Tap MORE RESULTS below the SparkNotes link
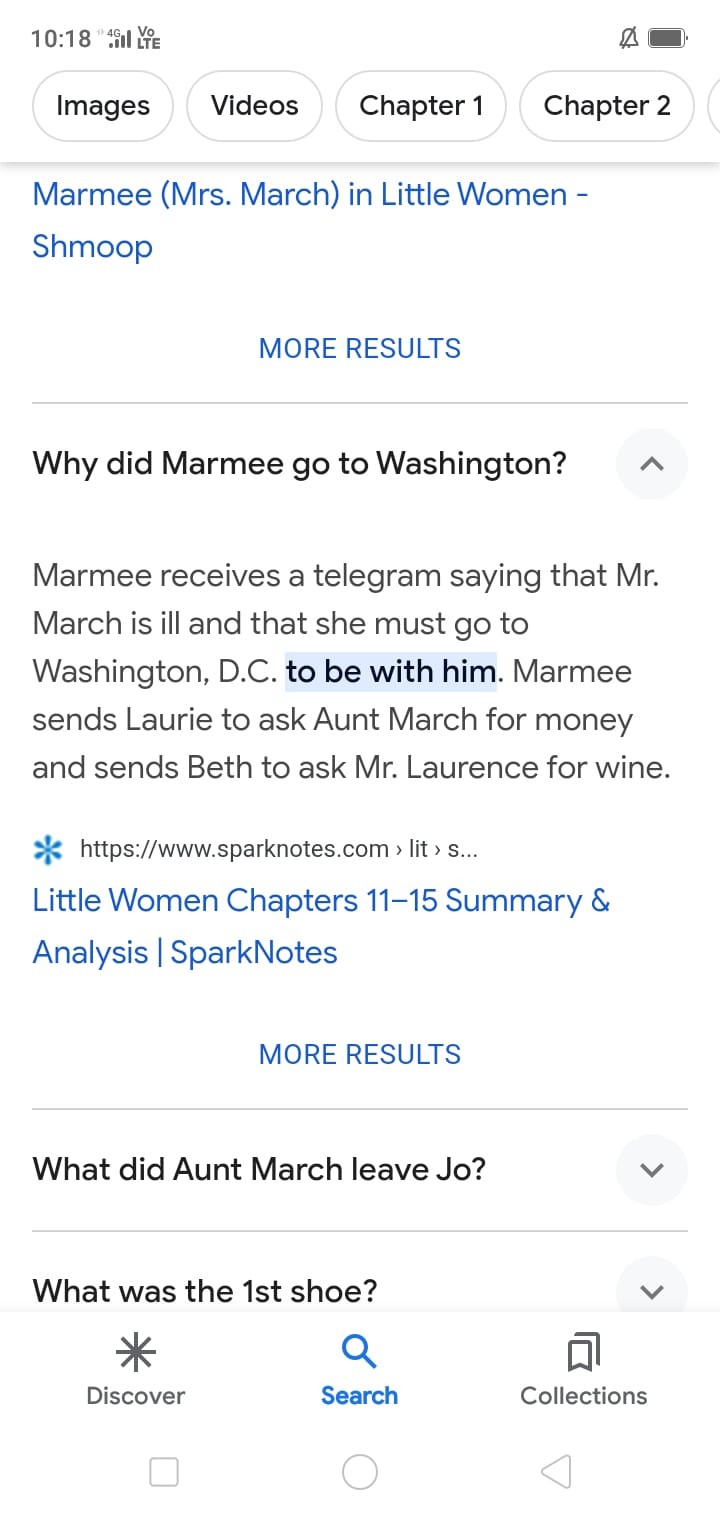 [x=360, y=1054]
